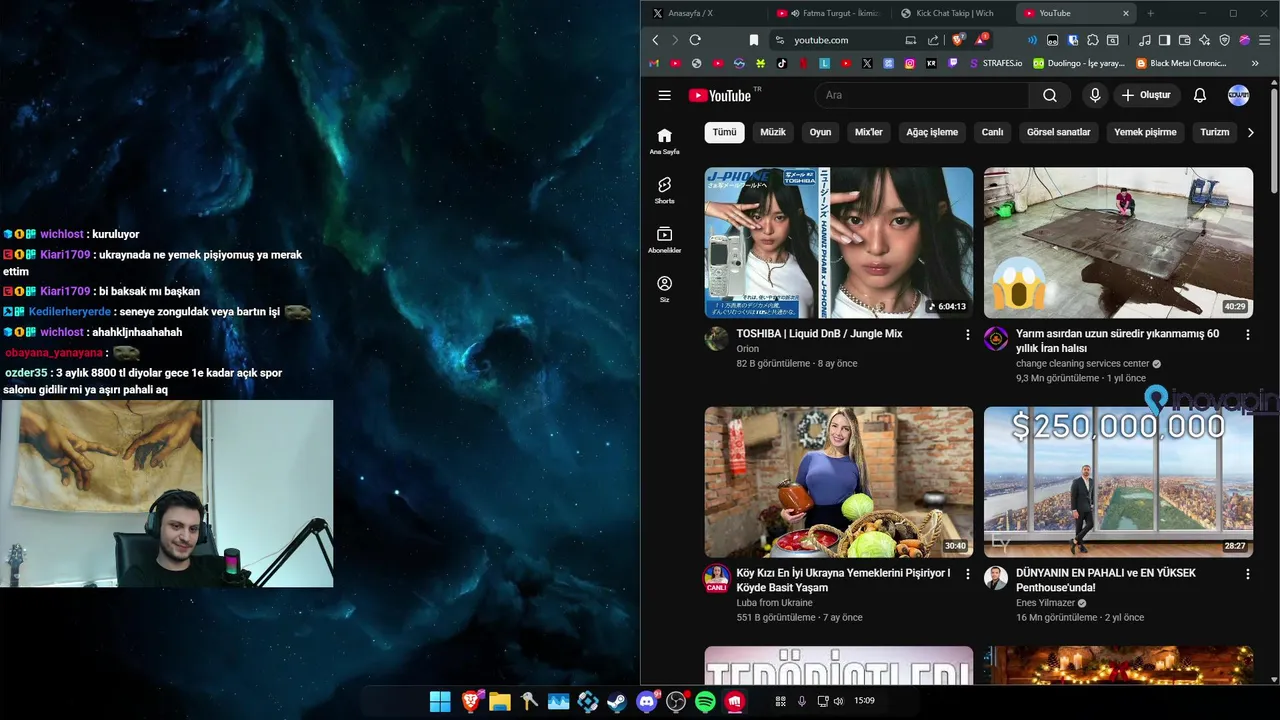Open the Brave Wallet icon
The width and height of the screenshot is (1280, 720).
pos(1185,40)
